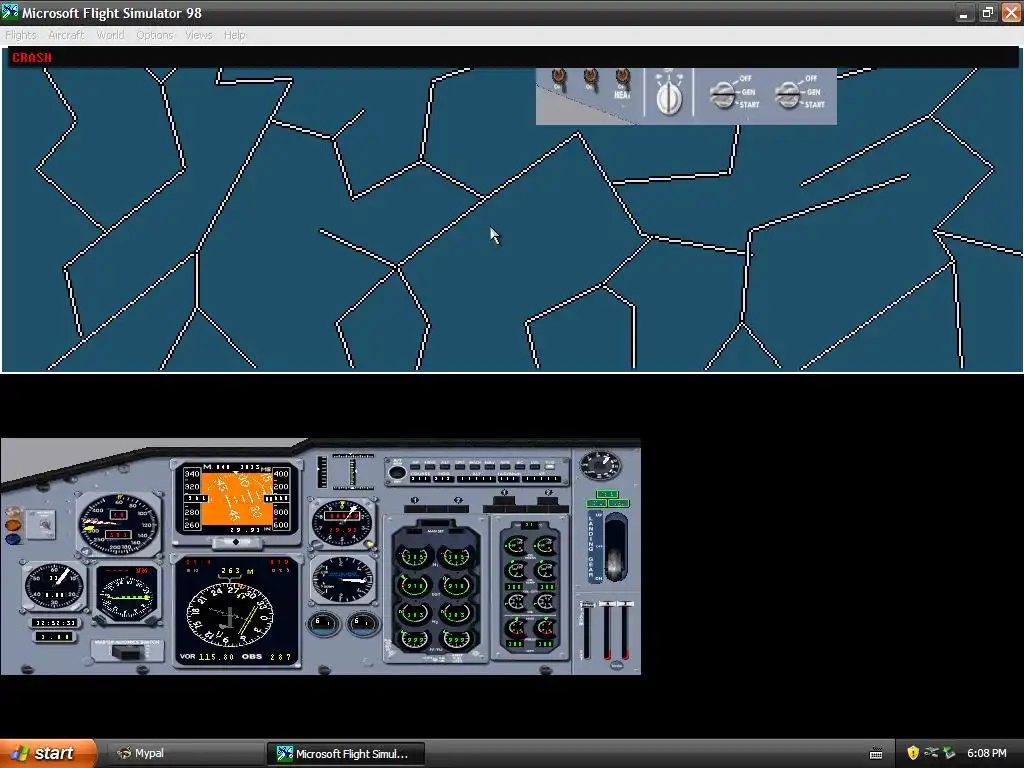Viewport: 1024px width, 768px height.
Task: Click the airspeed indicator gauge
Action: [x=118, y=524]
